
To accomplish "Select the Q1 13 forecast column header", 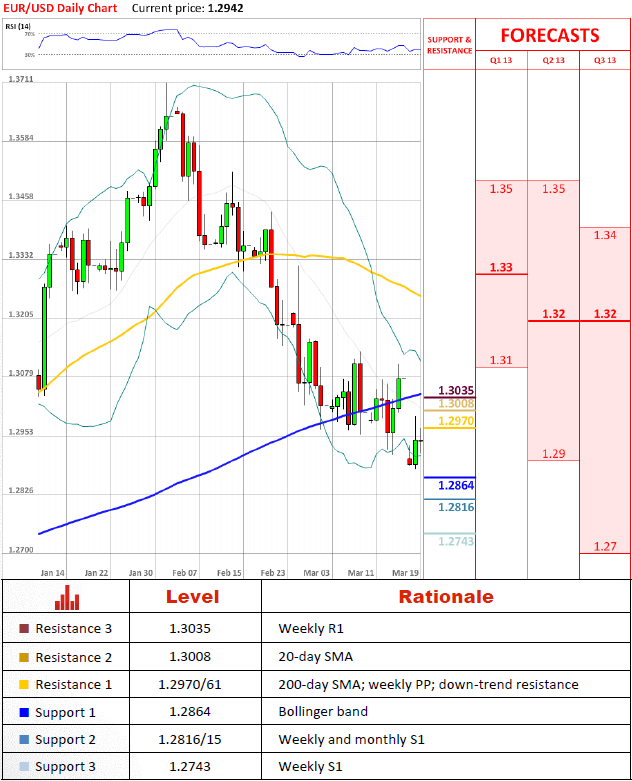I will tap(501, 60).
